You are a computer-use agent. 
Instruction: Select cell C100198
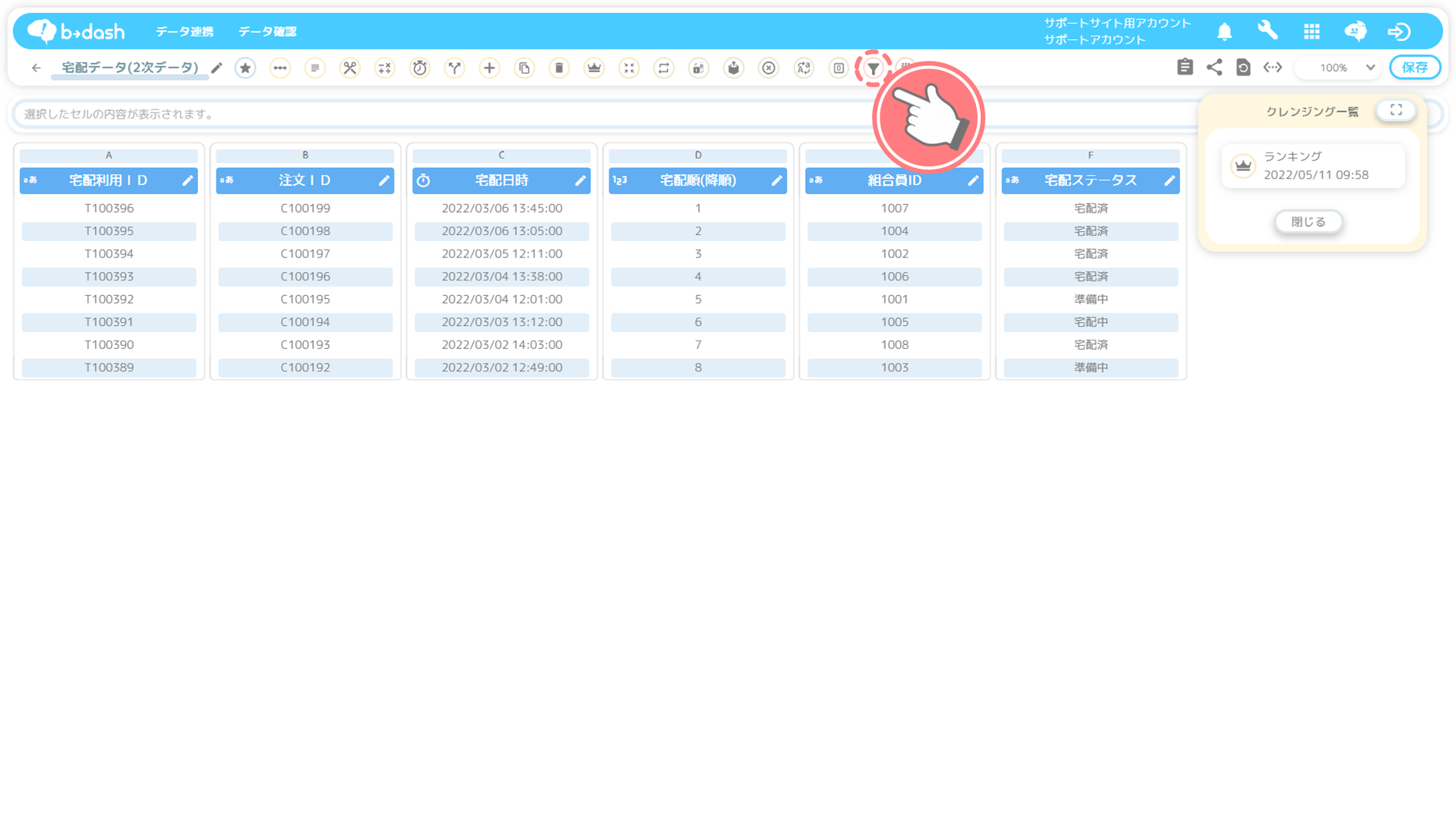point(305,231)
